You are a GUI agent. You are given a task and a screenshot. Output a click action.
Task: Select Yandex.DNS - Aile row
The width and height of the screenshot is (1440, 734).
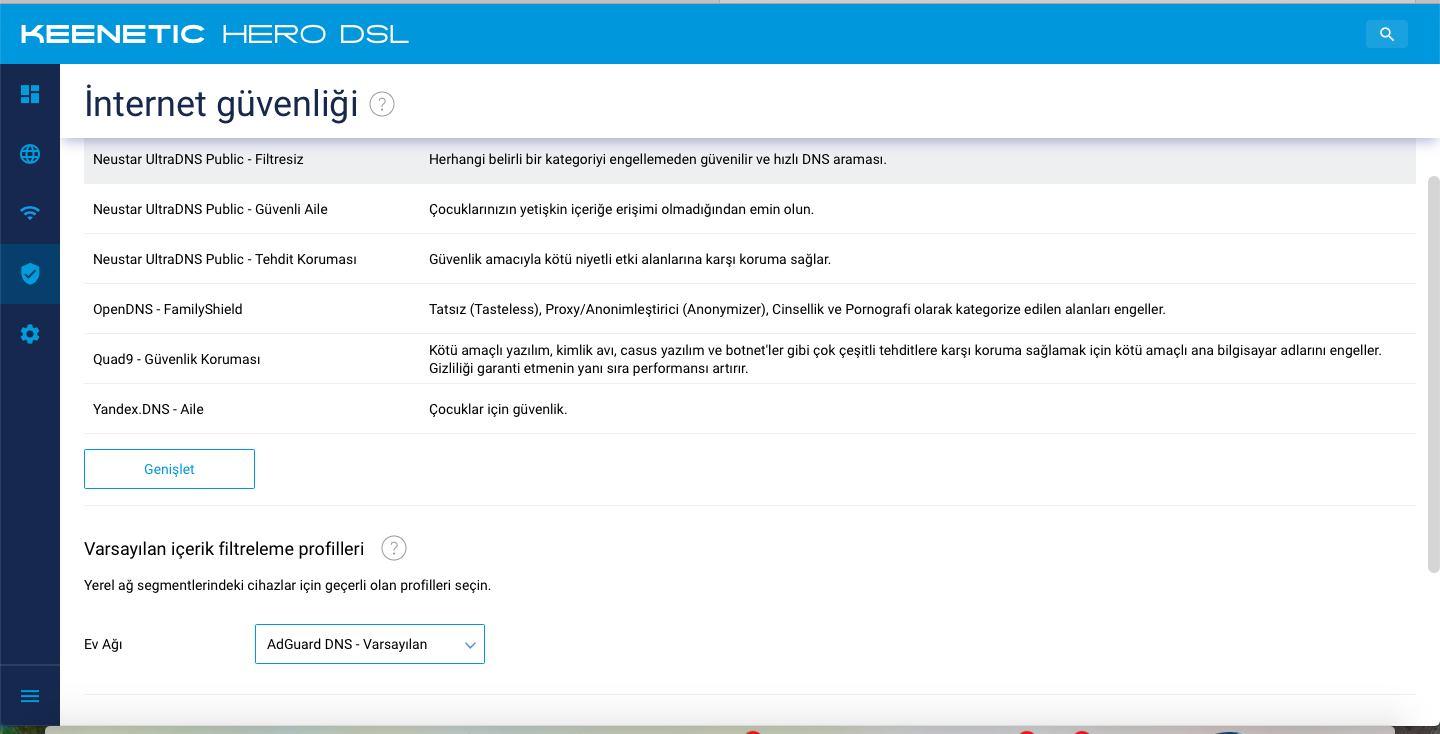(750, 409)
